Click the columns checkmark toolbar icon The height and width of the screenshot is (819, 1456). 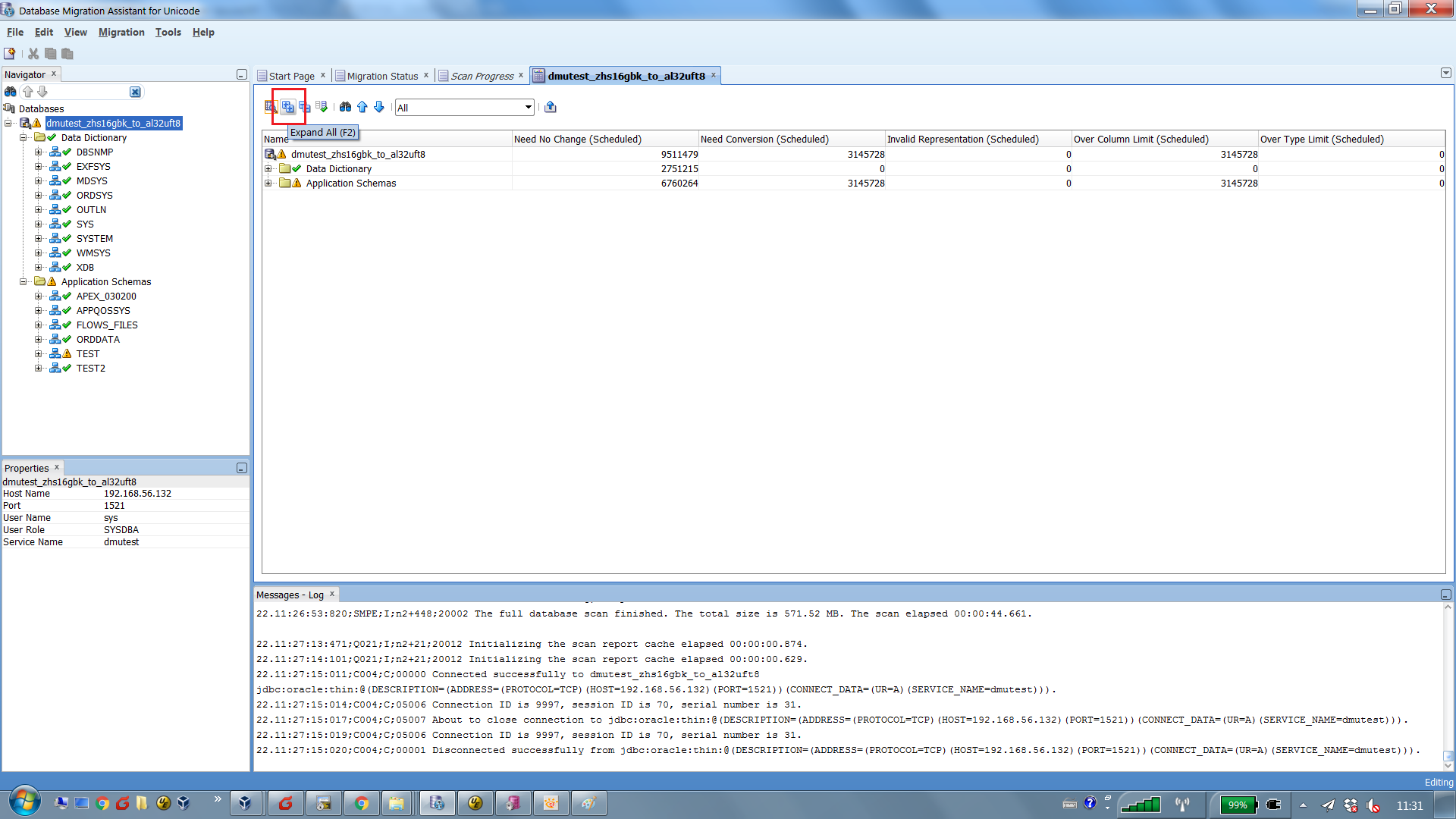[322, 107]
